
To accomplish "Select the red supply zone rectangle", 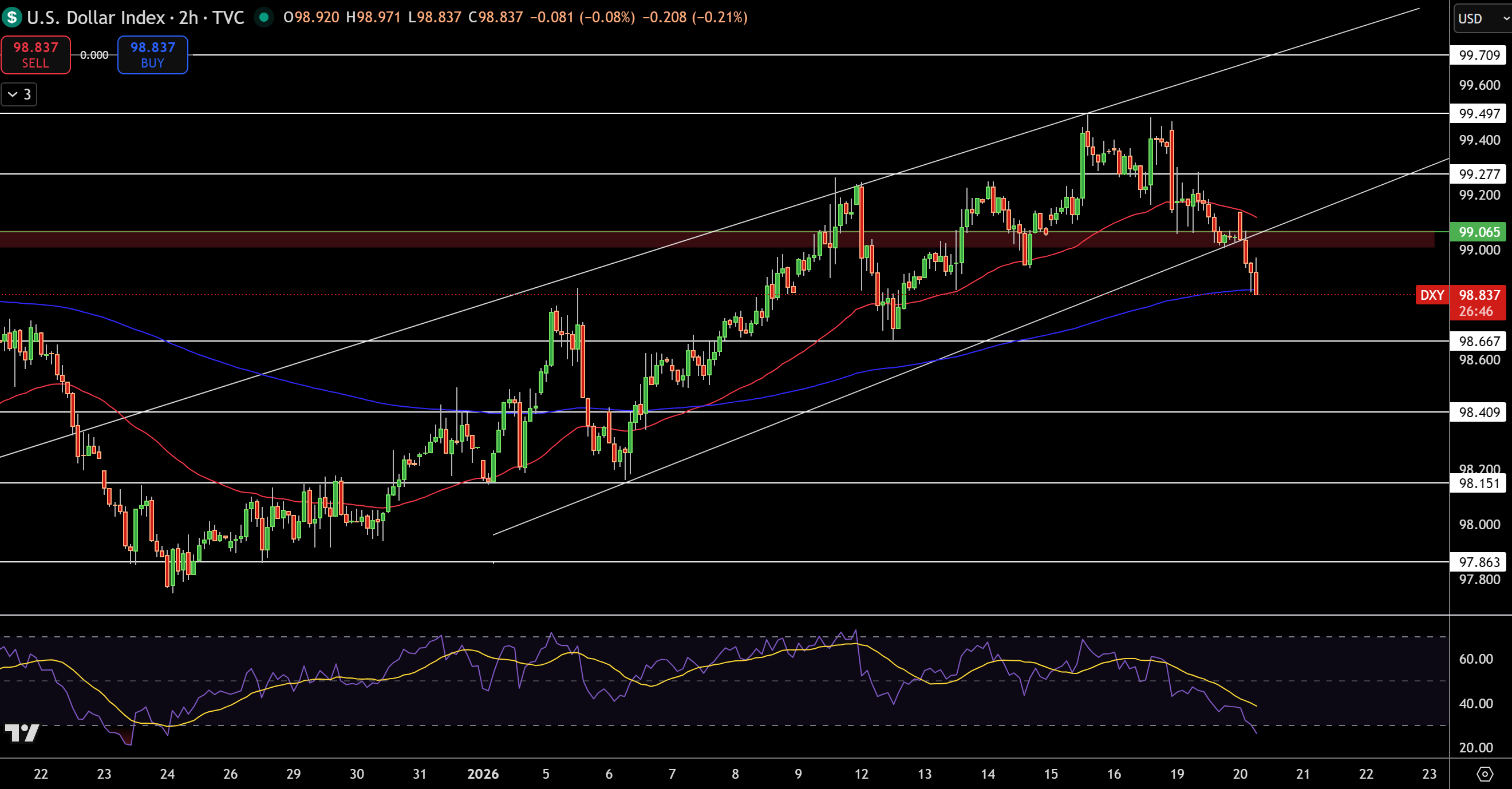I will point(717,239).
